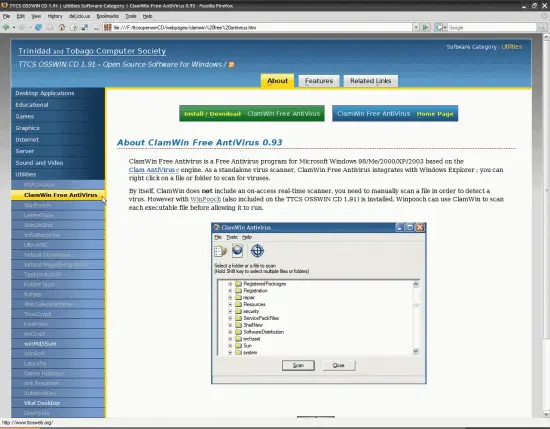The image size is (550, 429).
Task: Switch to the Features tab
Action: point(319,81)
